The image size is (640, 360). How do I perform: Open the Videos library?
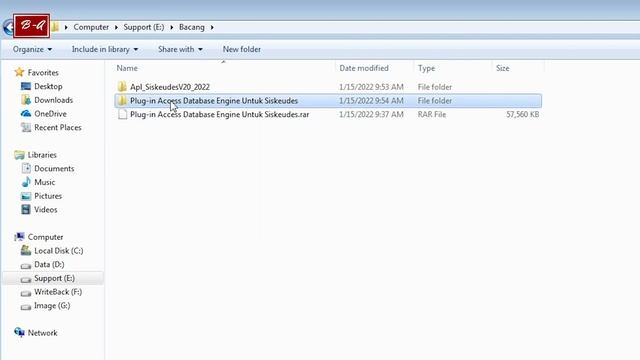click(45, 209)
